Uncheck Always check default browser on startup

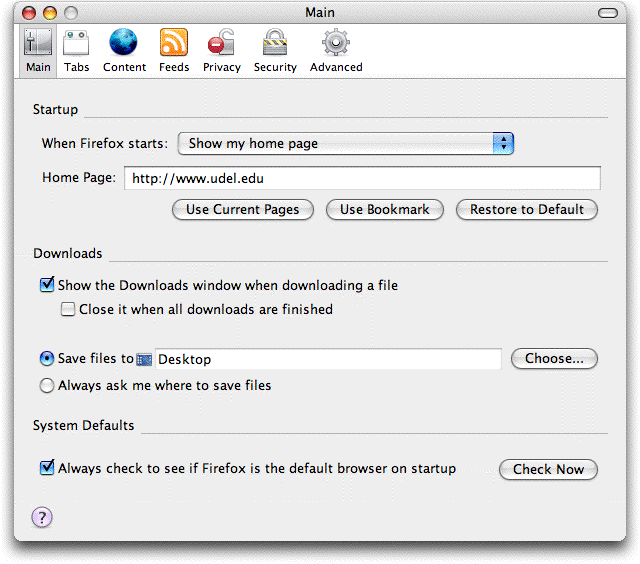(47, 468)
